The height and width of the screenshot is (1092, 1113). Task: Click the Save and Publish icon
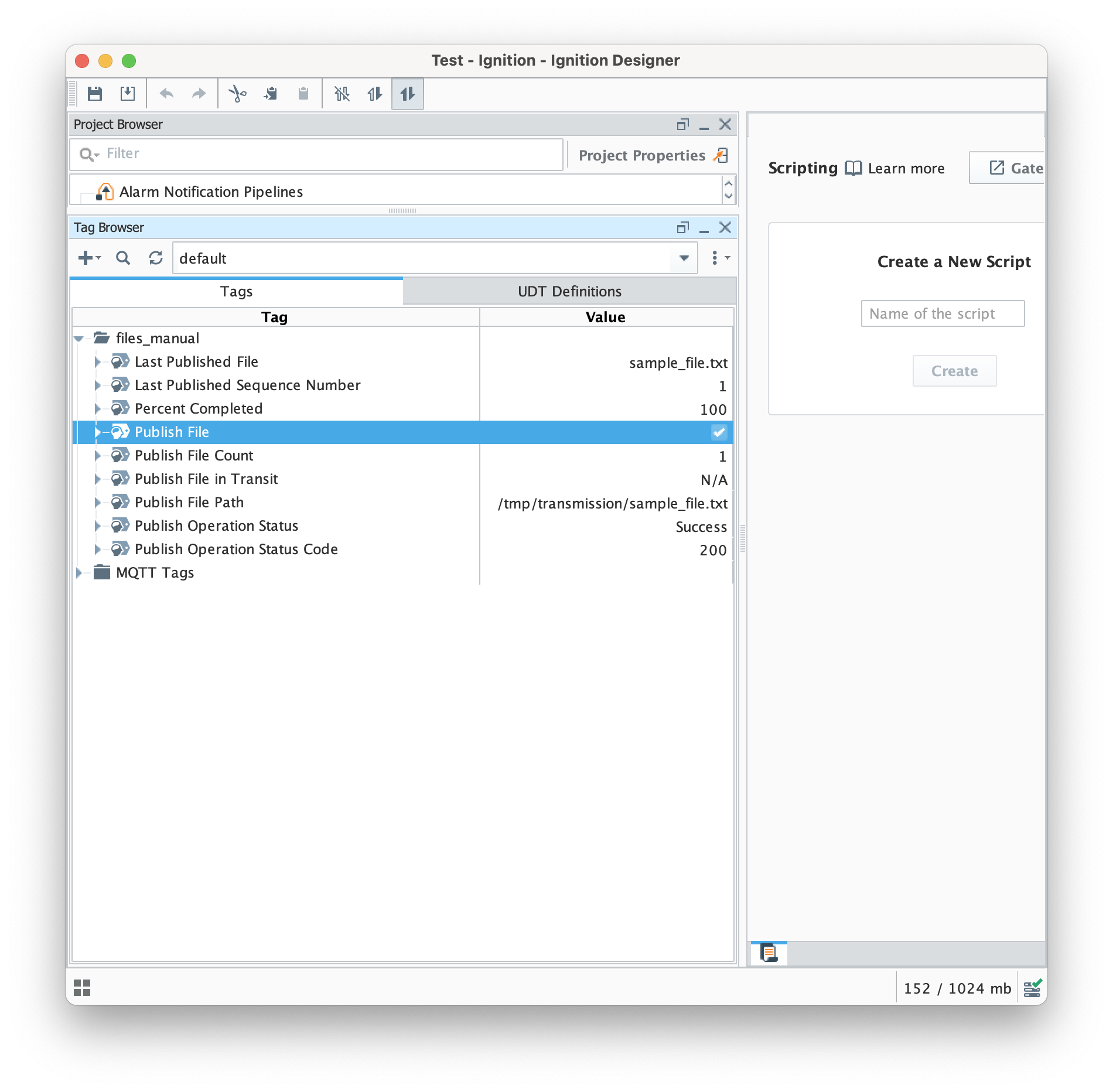pos(127,94)
